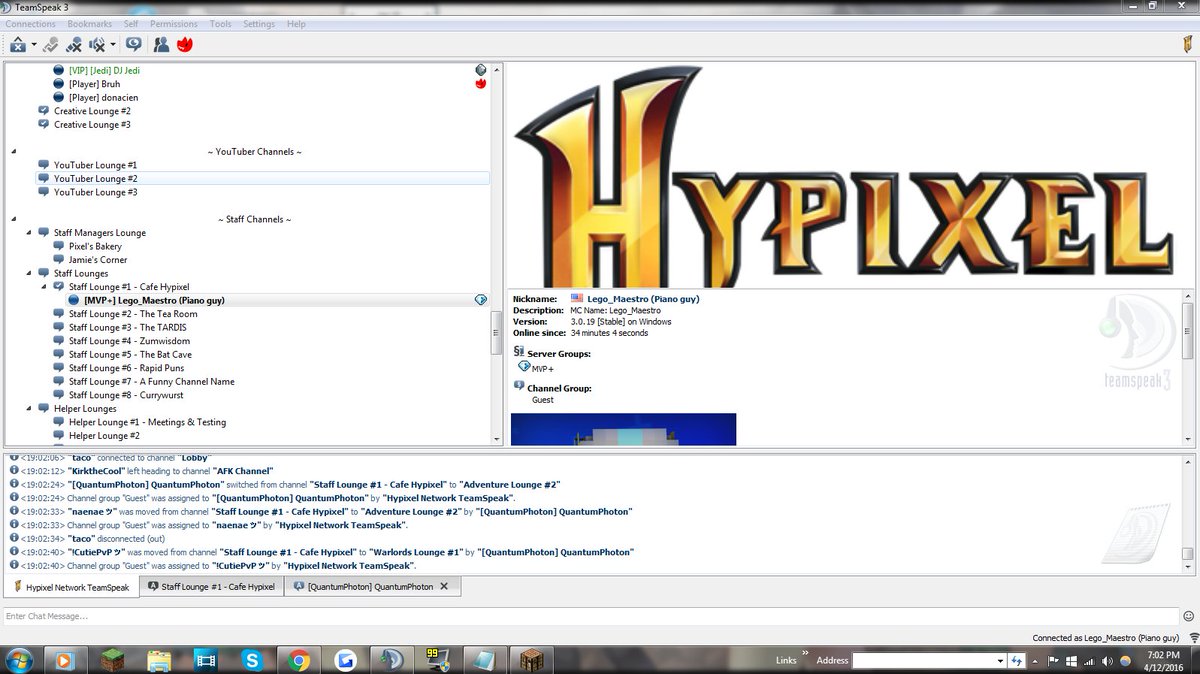Screen dimensions: 1200x674
Task: Select user [VIP] [Jedi] DJ Jedi
Action: coord(105,71)
